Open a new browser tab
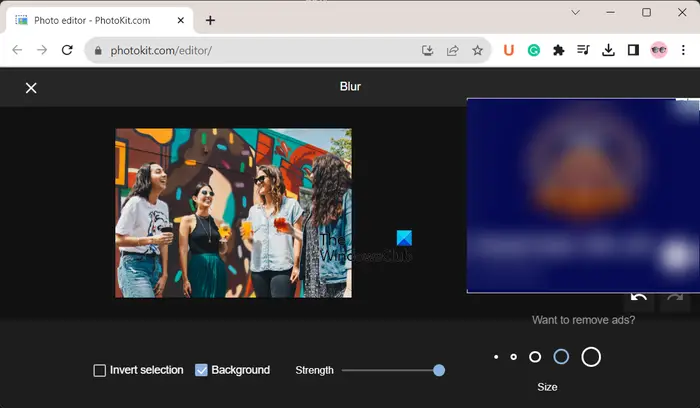This screenshot has width=700, height=408. click(x=210, y=21)
